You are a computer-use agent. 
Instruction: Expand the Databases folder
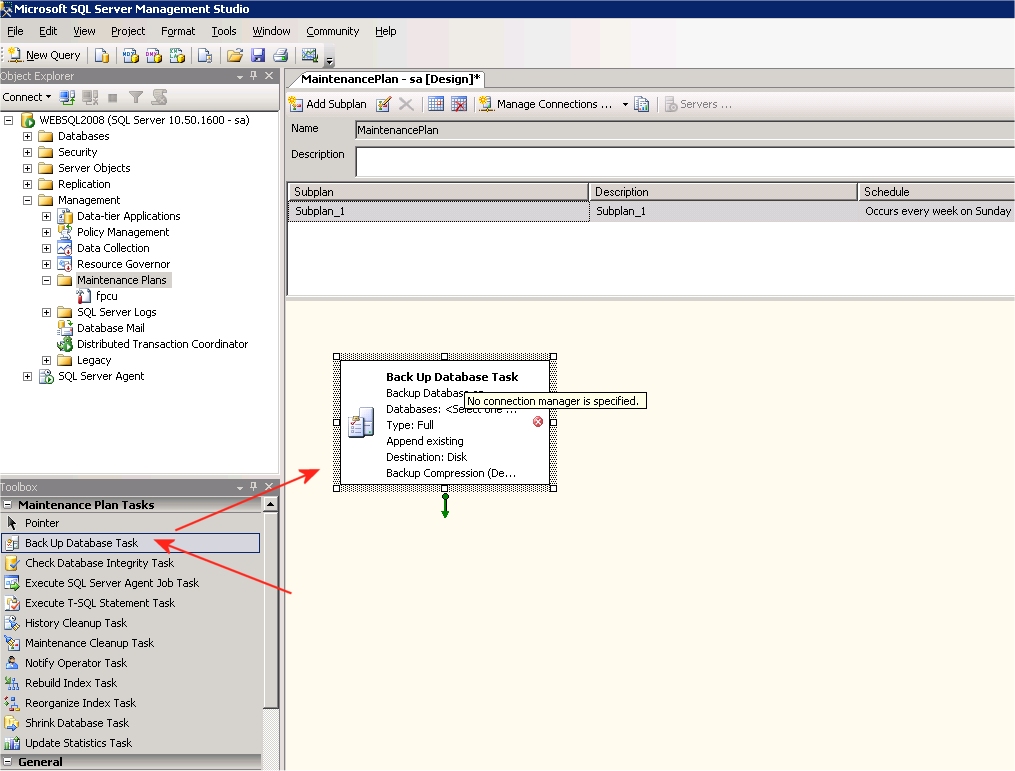[27, 137]
